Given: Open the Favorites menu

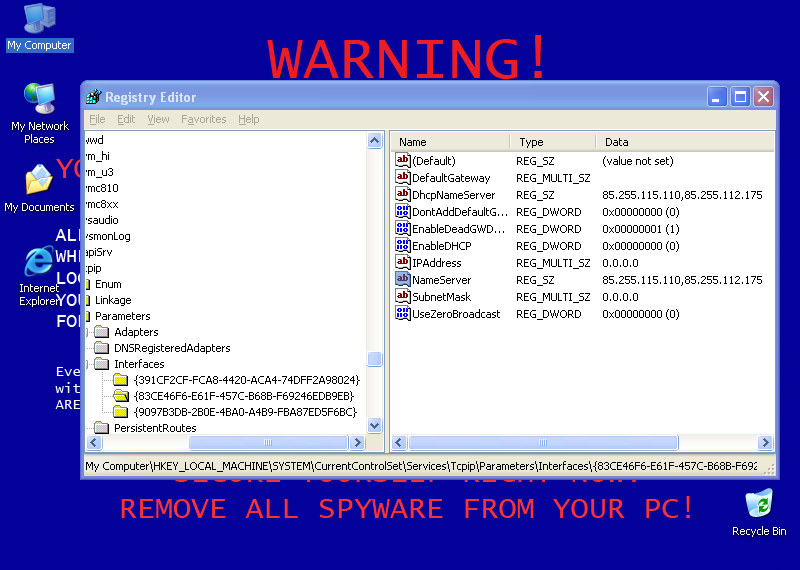Looking at the screenshot, I should pyautogui.click(x=204, y=119).
